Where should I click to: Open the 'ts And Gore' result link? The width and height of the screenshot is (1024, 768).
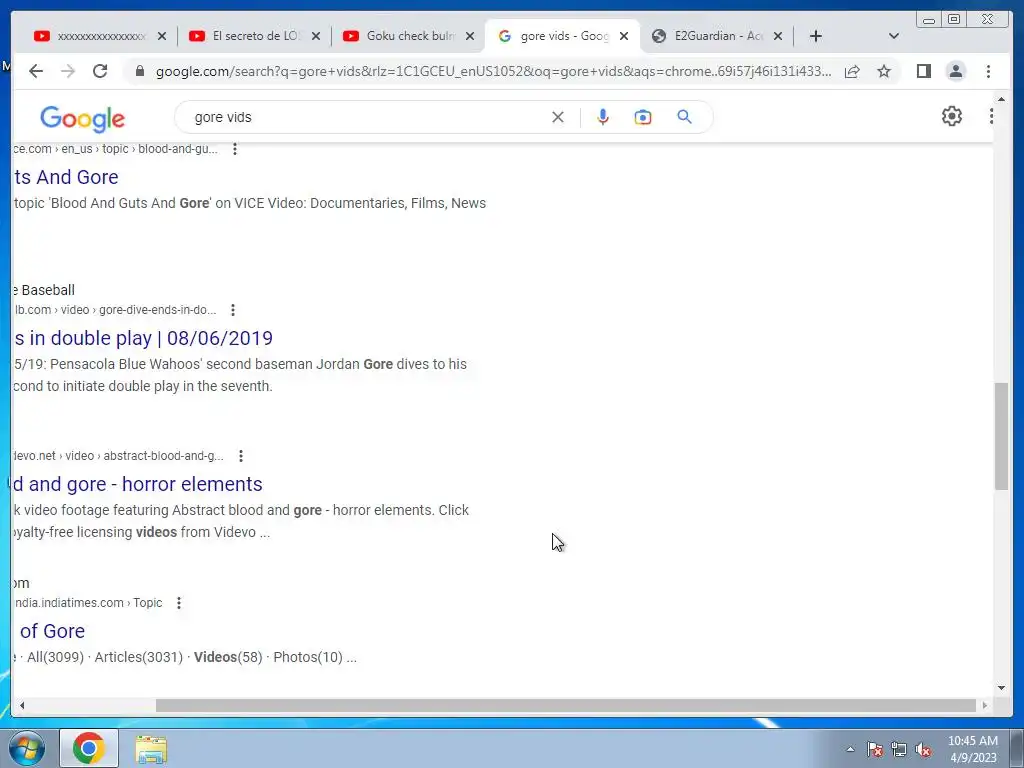click(65, 177)
